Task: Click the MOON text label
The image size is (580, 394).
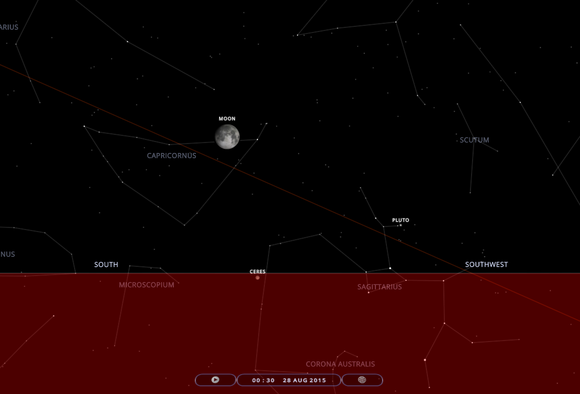Action: 227,119
